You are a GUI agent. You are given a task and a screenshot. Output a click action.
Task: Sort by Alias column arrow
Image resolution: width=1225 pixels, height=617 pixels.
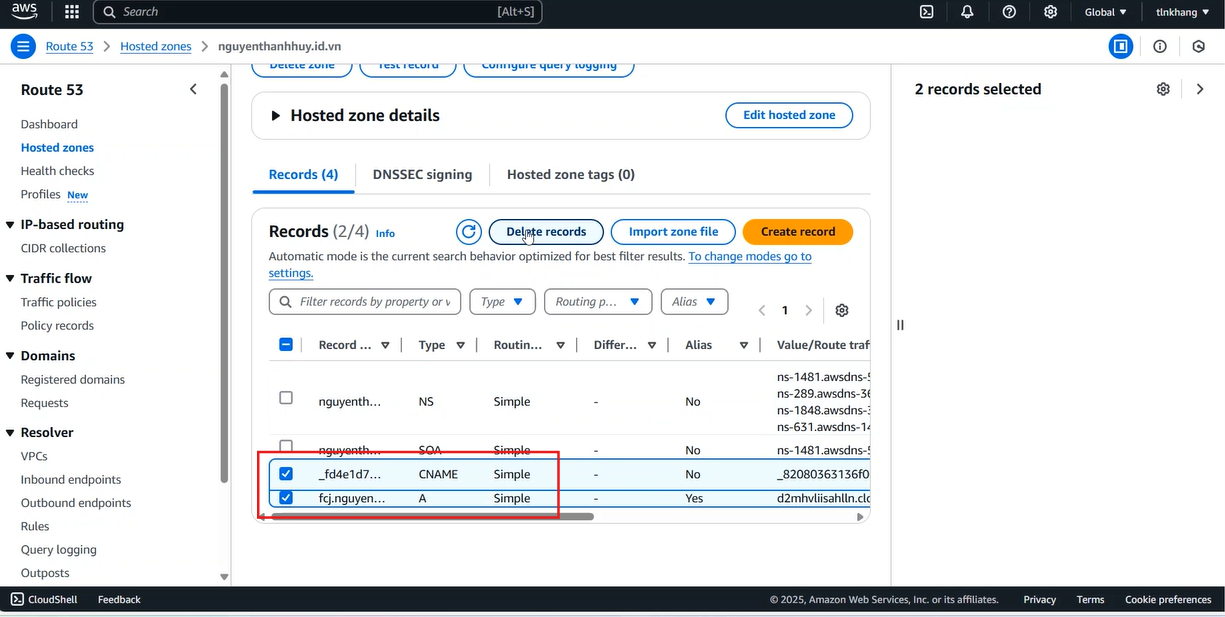(744, 345)
